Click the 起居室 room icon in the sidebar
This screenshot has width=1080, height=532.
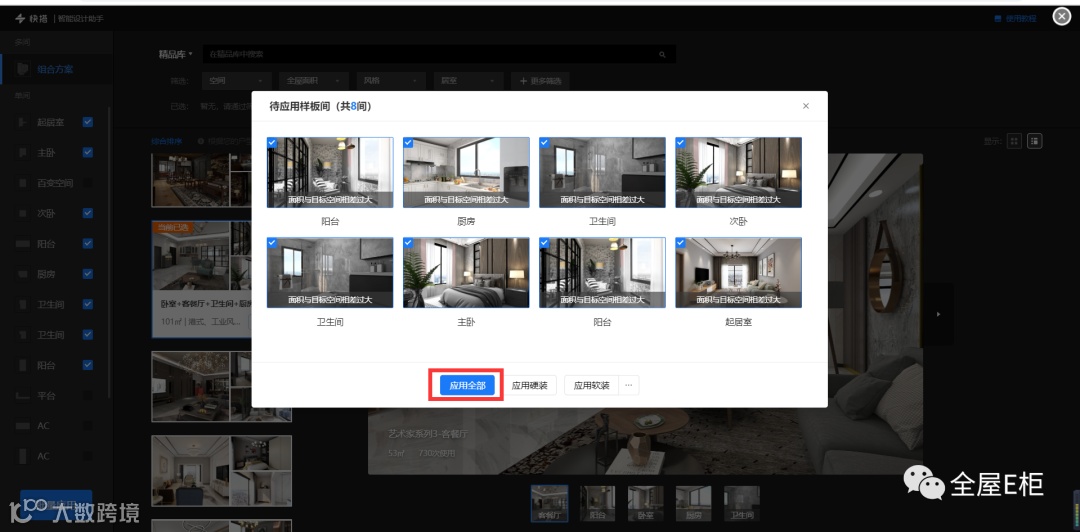(23, 123)
